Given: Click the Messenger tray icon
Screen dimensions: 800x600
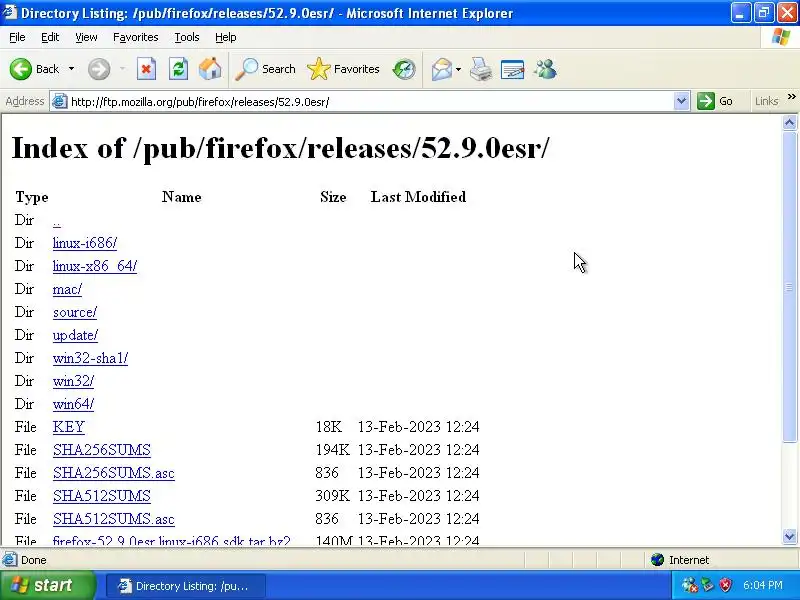Looking at the screenshot, I should pyautogui.click(x=690, y=585).
